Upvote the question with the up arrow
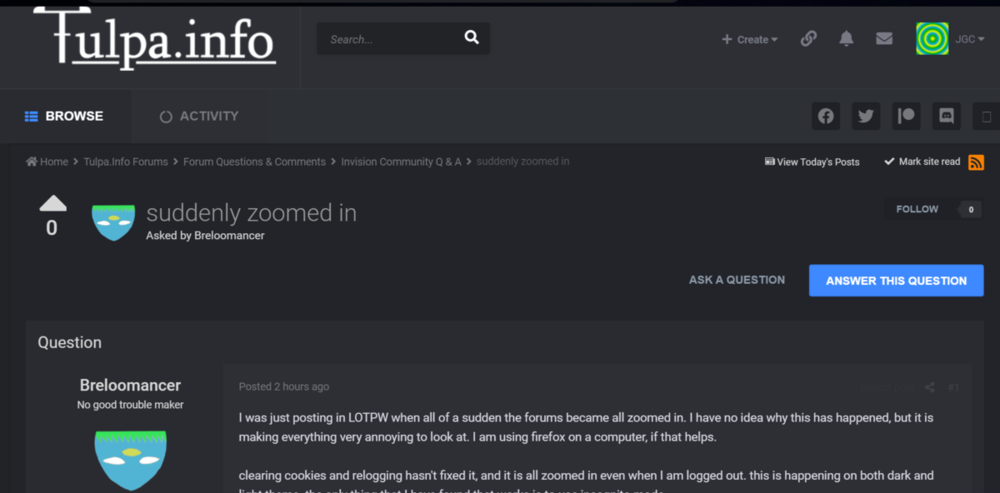Image resolution: width=1000 pixels, height=493 pixels. point(53,203)
